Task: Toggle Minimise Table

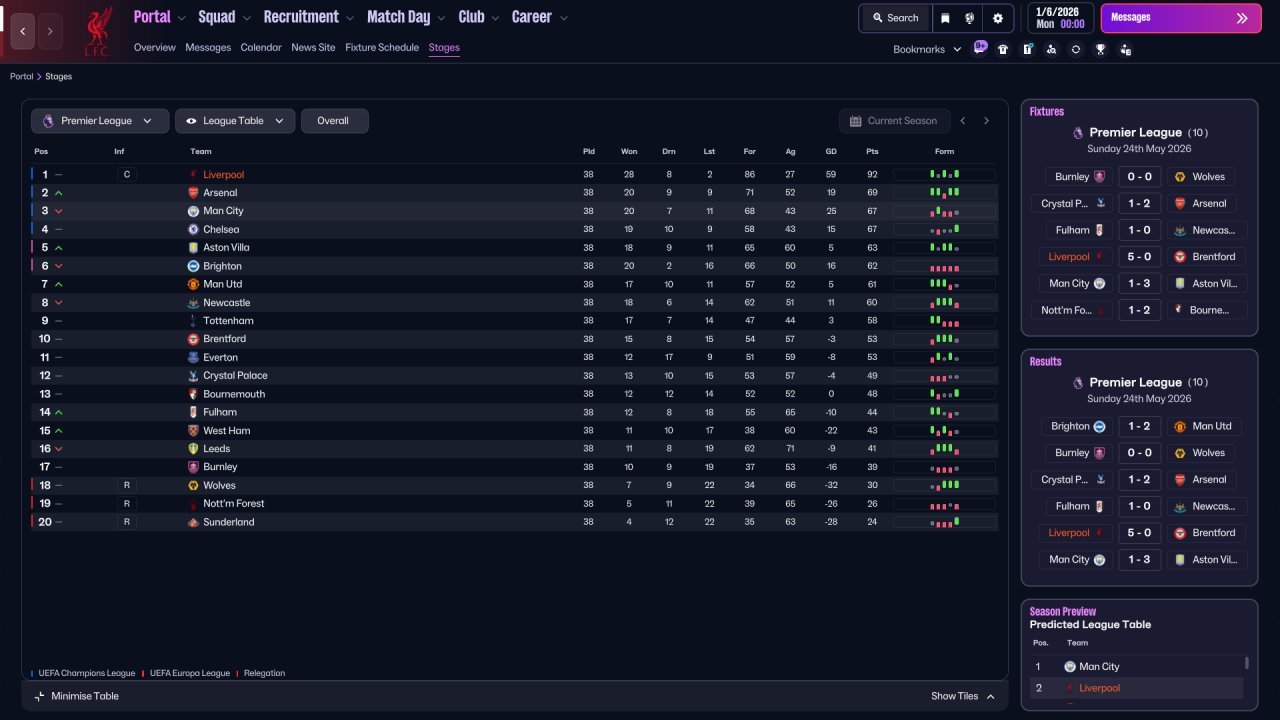Action: point(76,696)
